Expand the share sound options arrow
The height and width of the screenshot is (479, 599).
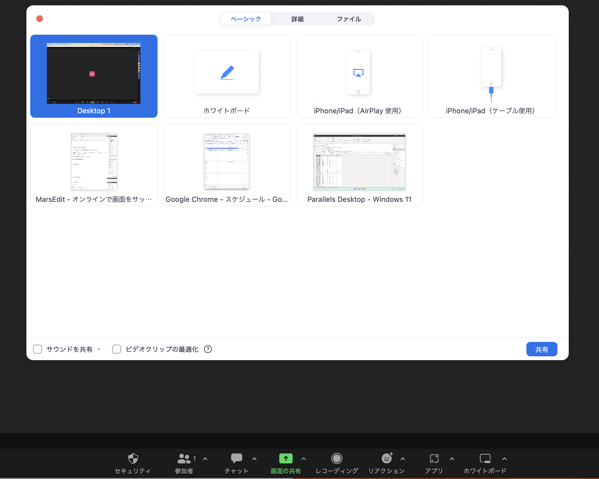click(x=99, y=349)
